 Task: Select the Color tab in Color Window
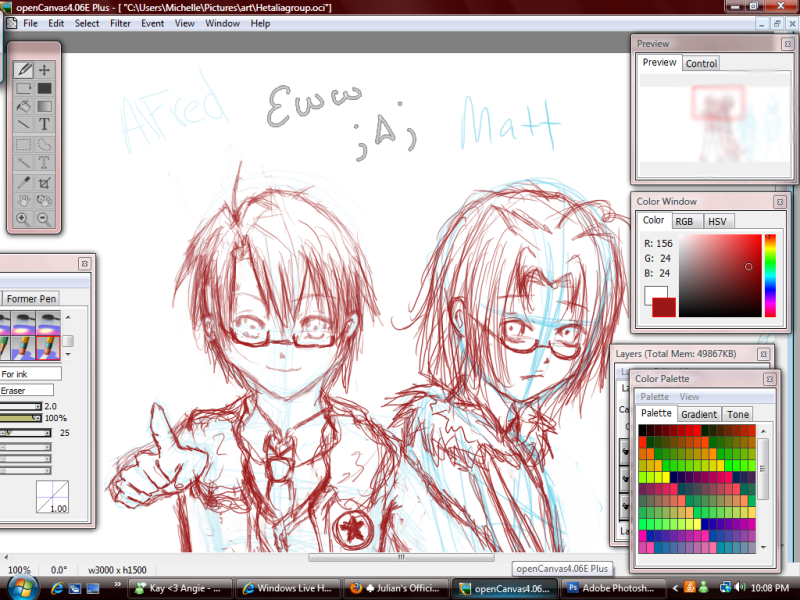point(653,220)
